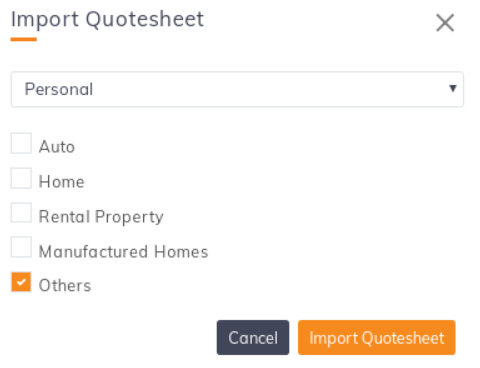
Task: Click the orange Import Quotesheet button
Action: (377, 338)
